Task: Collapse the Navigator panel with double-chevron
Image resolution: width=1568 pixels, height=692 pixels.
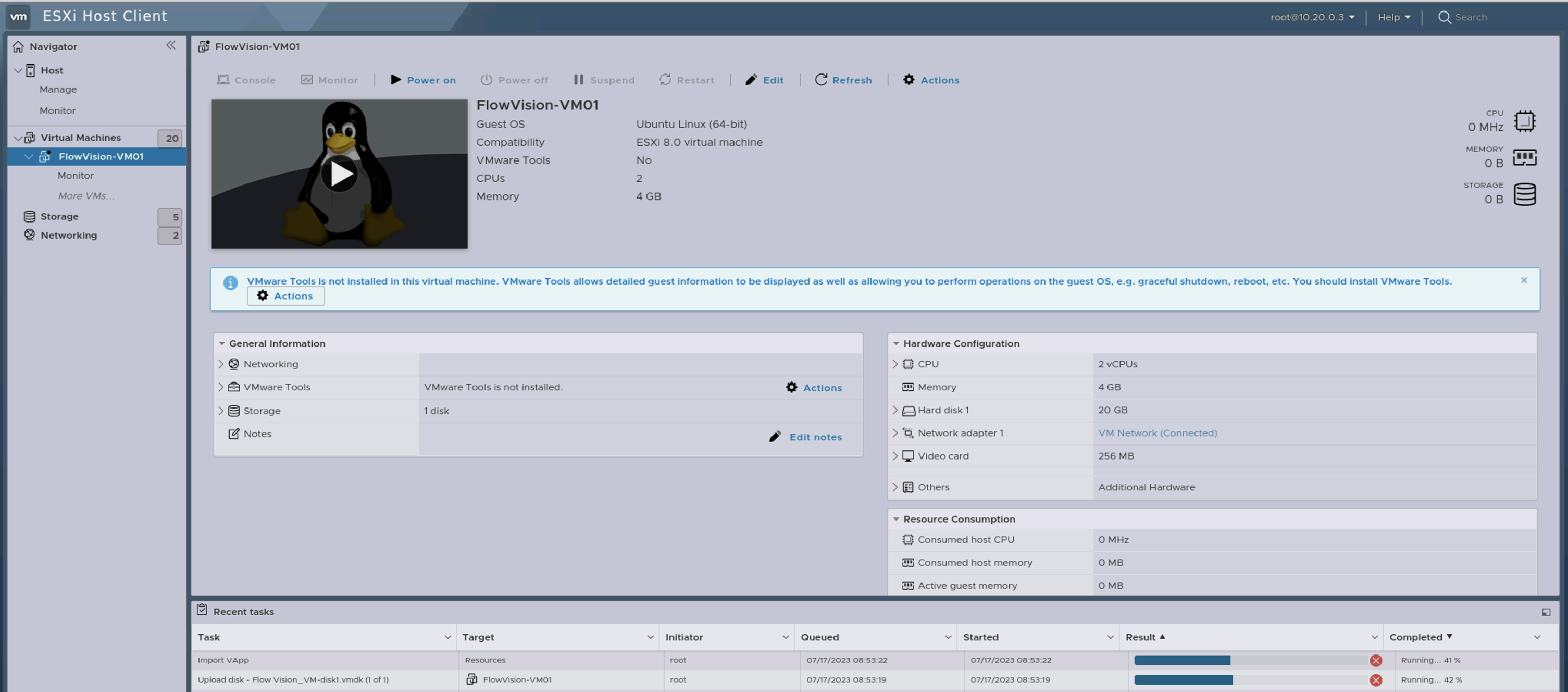Action: point(171,46)
